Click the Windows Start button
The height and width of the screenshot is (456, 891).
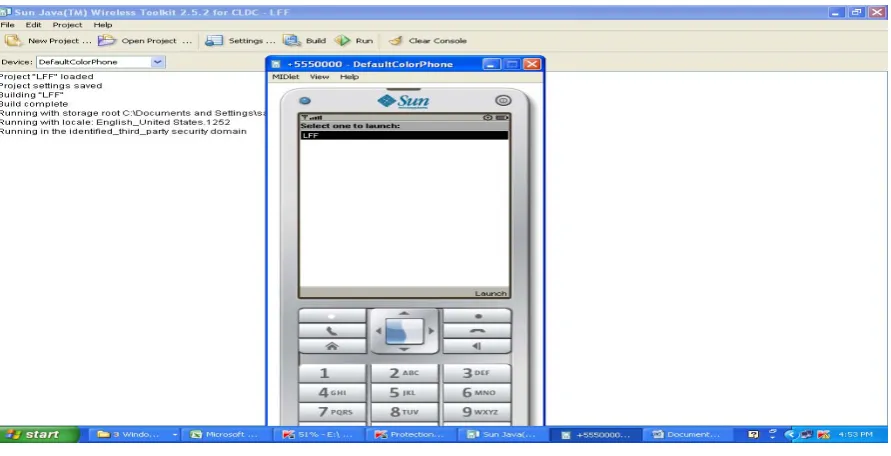click(x=39, y=435)
